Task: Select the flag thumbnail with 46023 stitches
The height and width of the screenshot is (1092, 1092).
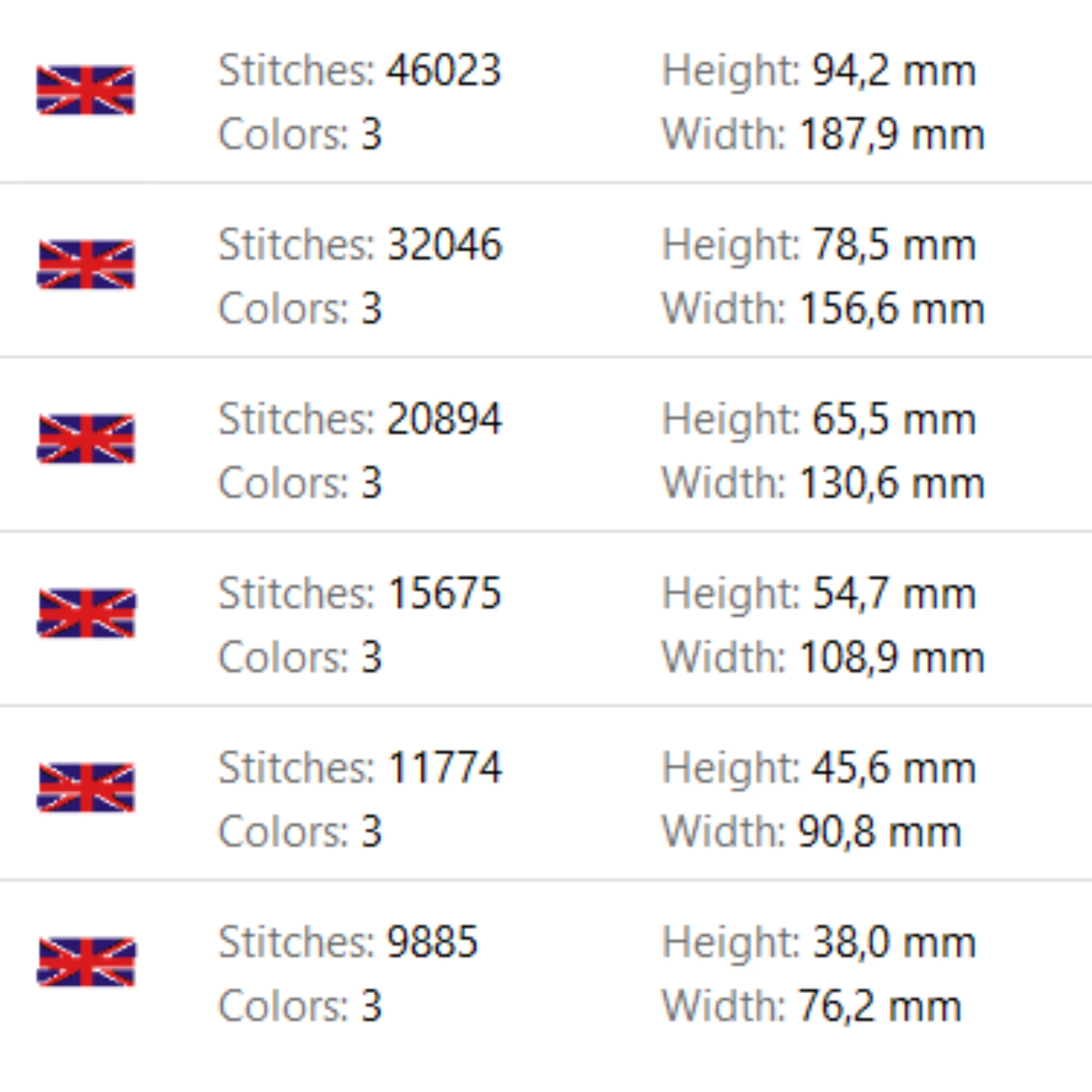Action: click(x=86, y=90)
